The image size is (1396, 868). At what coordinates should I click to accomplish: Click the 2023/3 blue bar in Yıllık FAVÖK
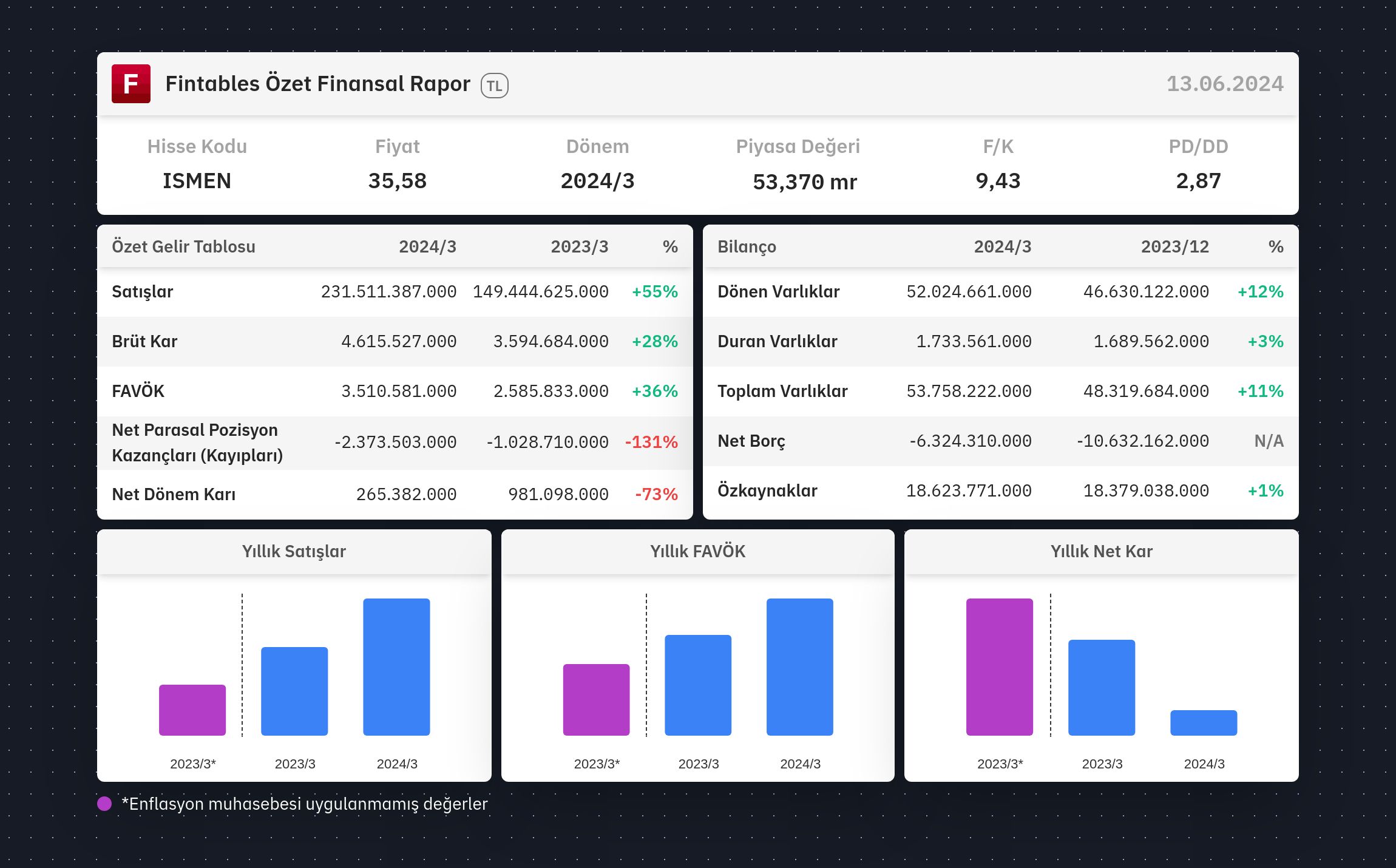(x=698, y=685)
